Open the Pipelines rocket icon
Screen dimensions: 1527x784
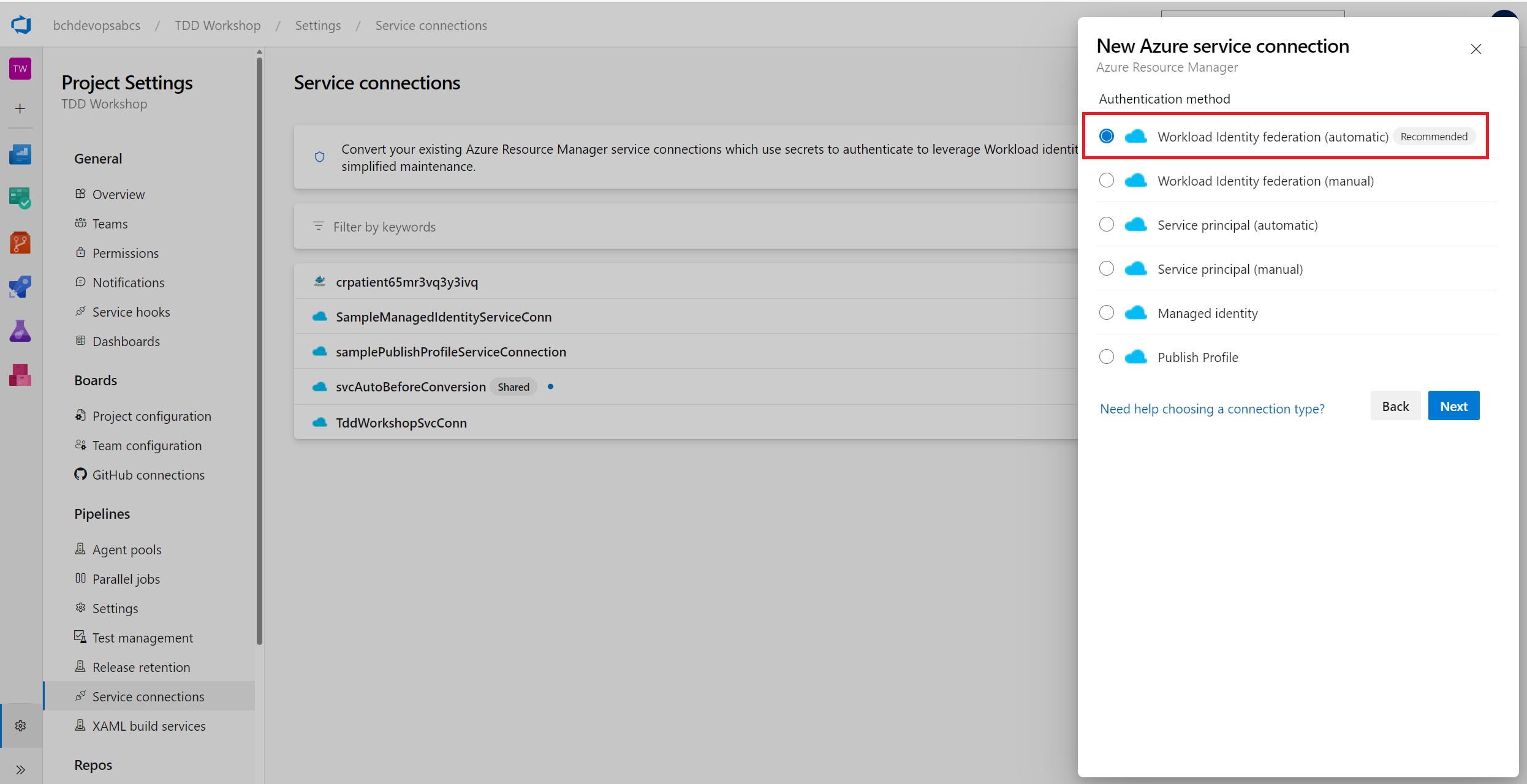tap(20, 287)
